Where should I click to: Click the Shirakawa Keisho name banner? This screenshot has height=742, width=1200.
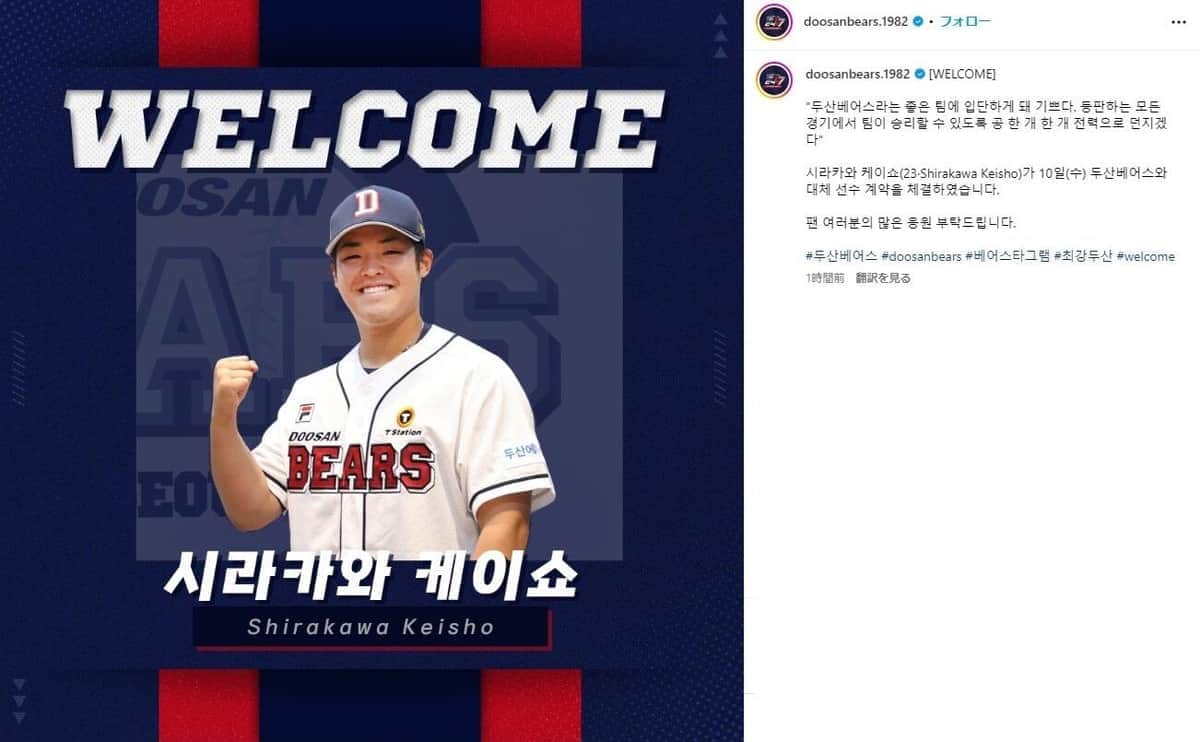[x=371, y=628]
